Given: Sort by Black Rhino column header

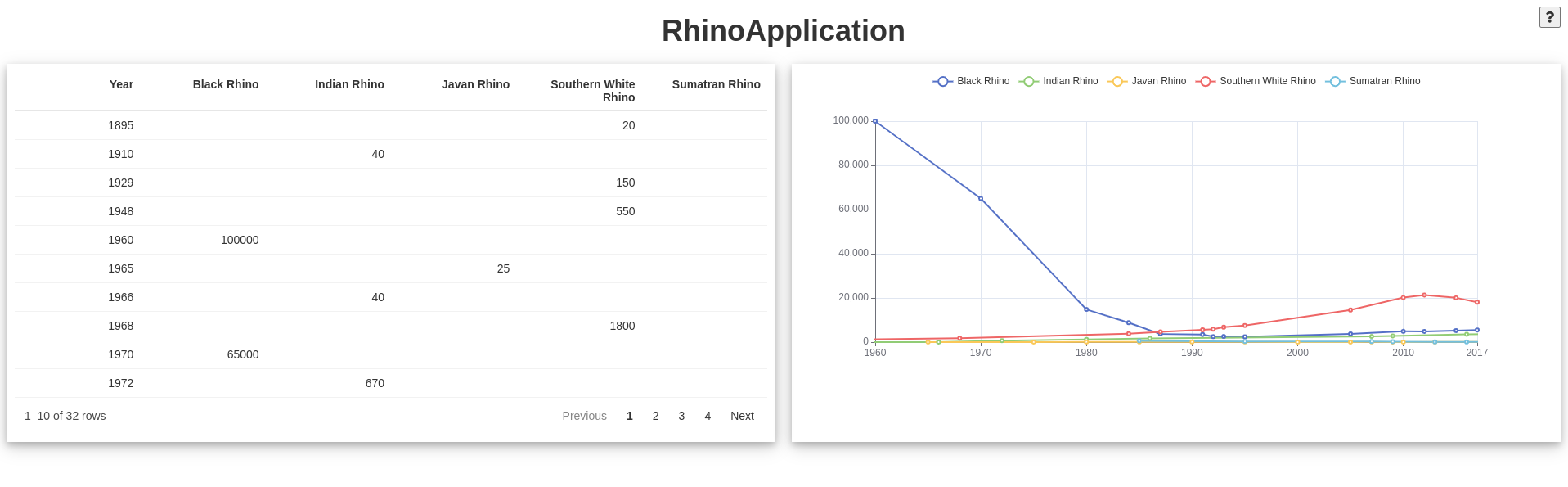Looking at the screenshot, I should (226, 84).
